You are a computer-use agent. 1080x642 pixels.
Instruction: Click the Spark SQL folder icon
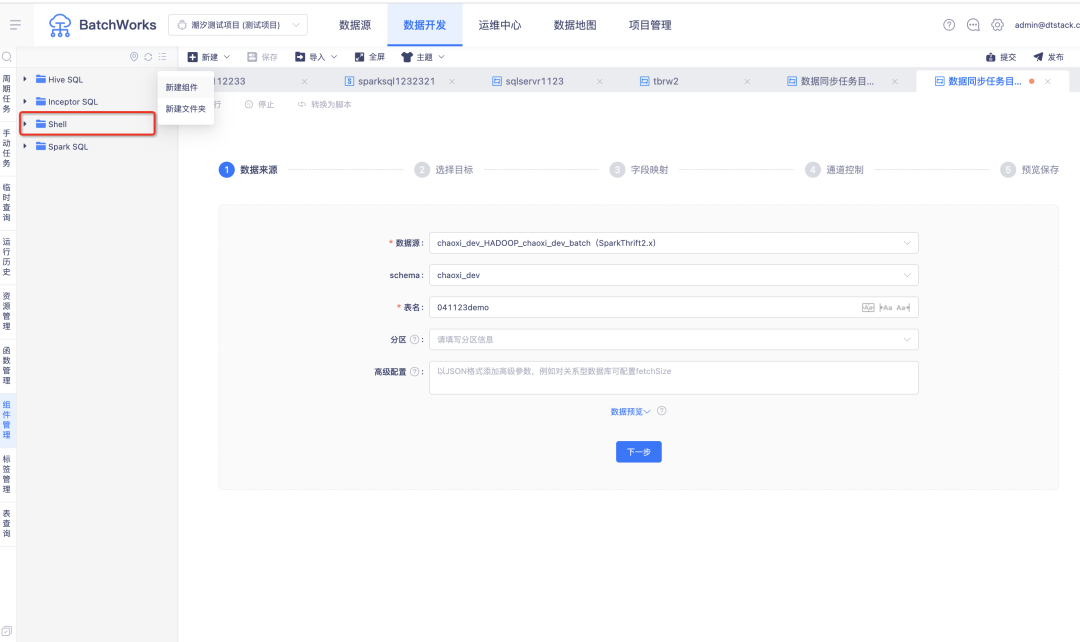41,146
